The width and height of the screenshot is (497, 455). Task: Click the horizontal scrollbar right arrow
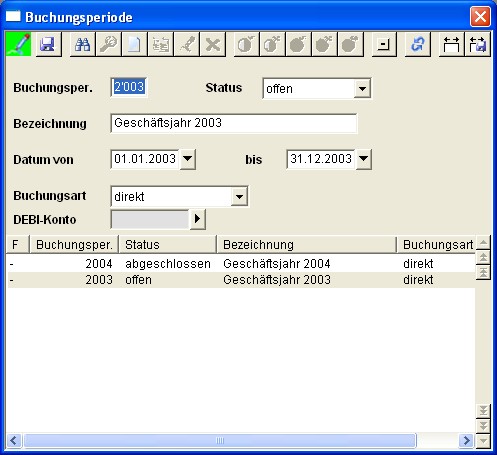coord(466,440)
